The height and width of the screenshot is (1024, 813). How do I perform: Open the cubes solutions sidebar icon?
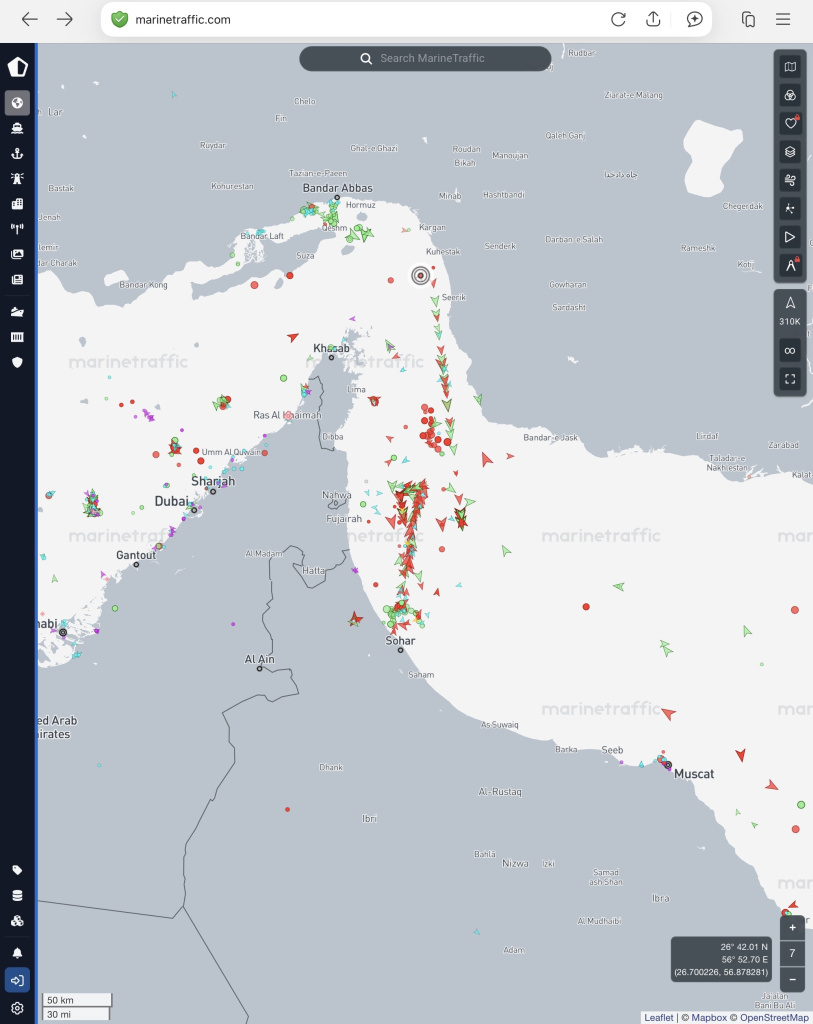[18, 921]
